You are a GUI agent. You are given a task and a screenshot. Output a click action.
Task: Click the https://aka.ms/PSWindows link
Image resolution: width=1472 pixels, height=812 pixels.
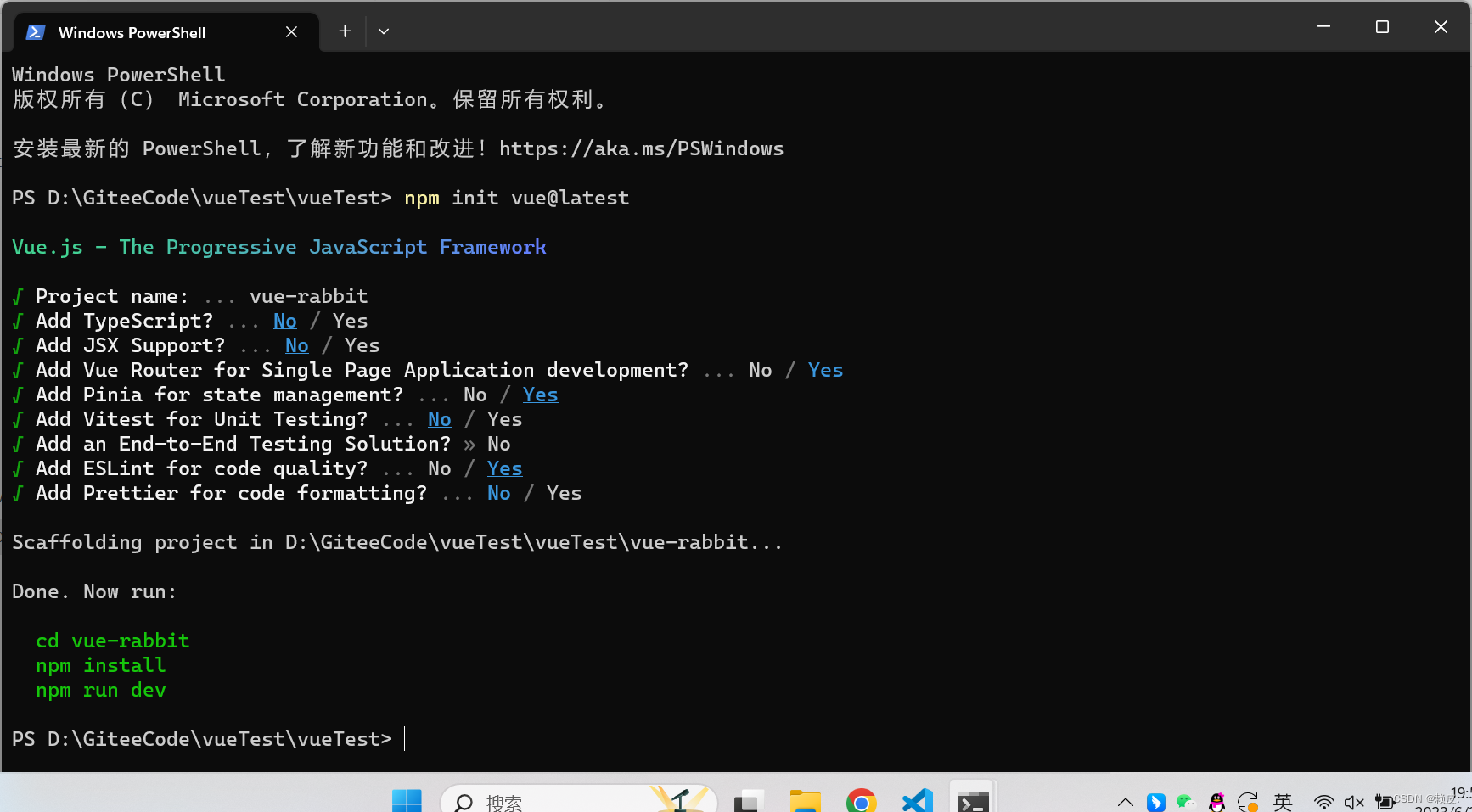click(x=641, y=148)
